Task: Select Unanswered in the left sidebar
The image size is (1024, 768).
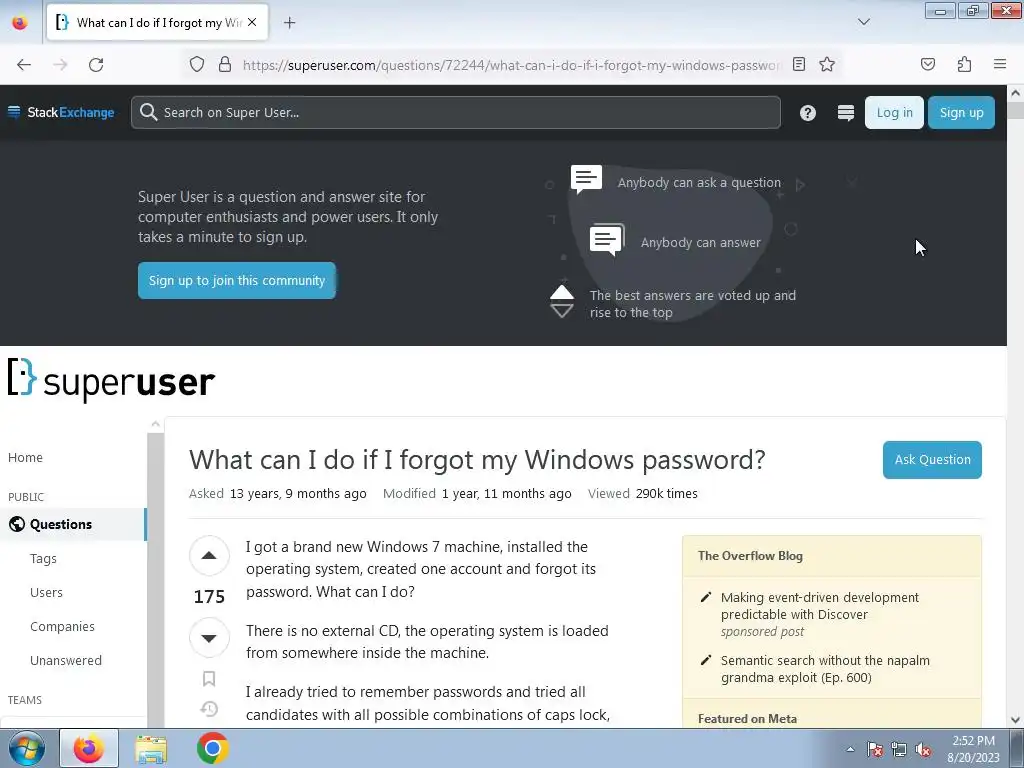Action: tap(66, 660)
